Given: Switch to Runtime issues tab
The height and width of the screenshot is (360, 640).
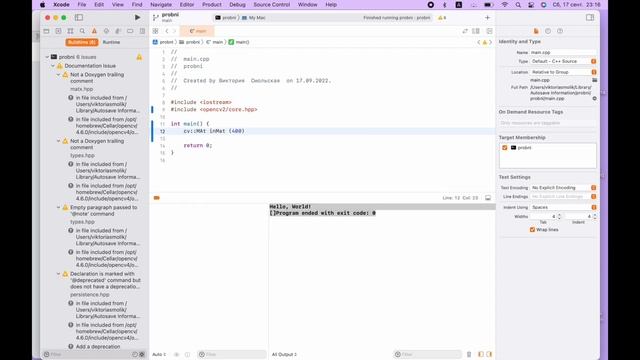Looking at the screenshot, I should [x=111, y=42].
